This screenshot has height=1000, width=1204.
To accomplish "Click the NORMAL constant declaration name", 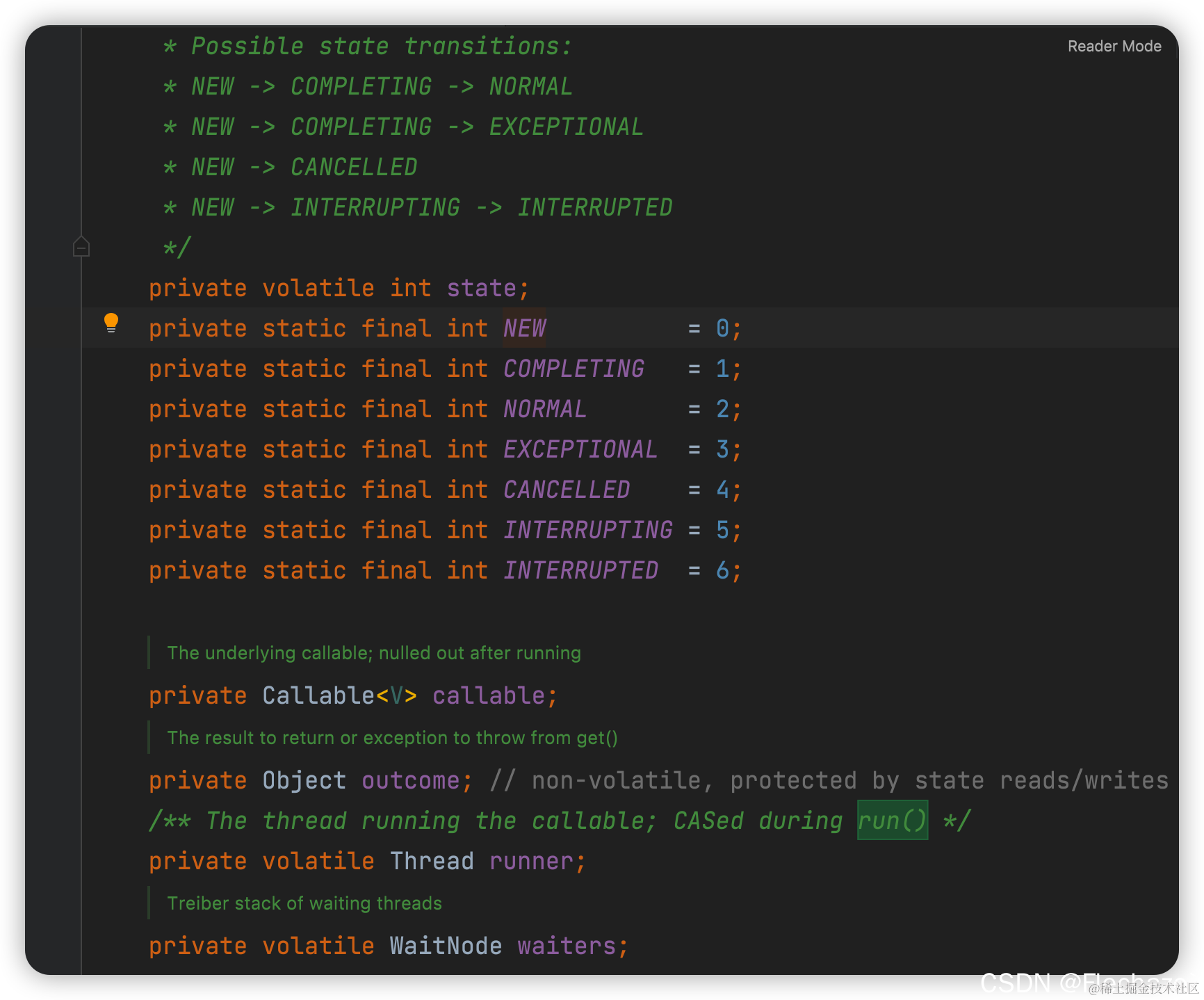I will click(545, 409).
